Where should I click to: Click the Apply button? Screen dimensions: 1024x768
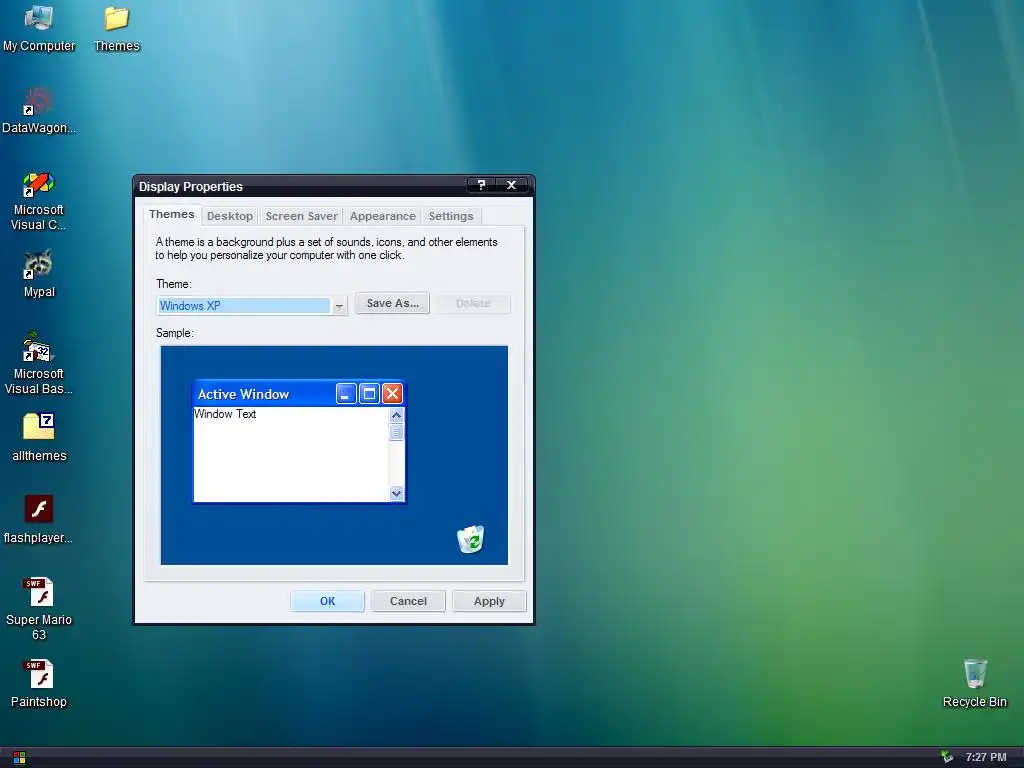[489, 601]
